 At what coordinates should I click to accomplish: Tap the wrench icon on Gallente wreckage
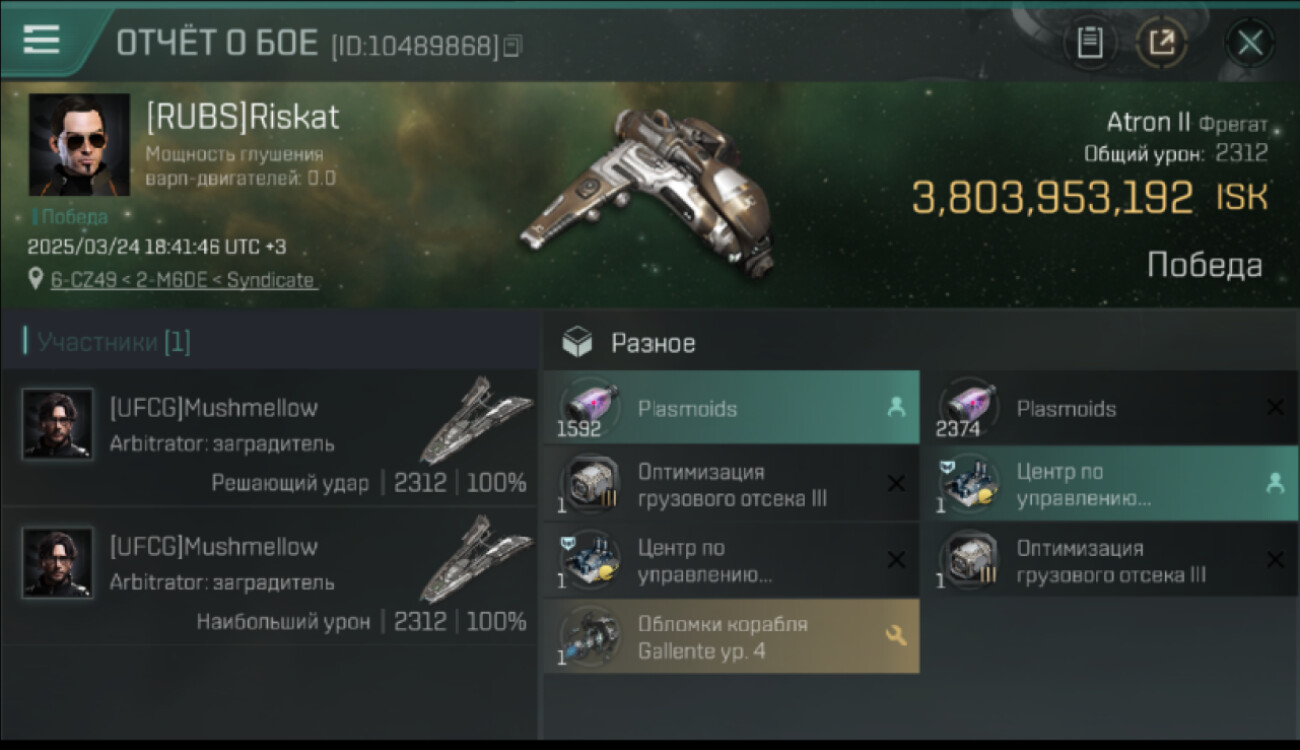pyautogui.click(x=895, y=635)
